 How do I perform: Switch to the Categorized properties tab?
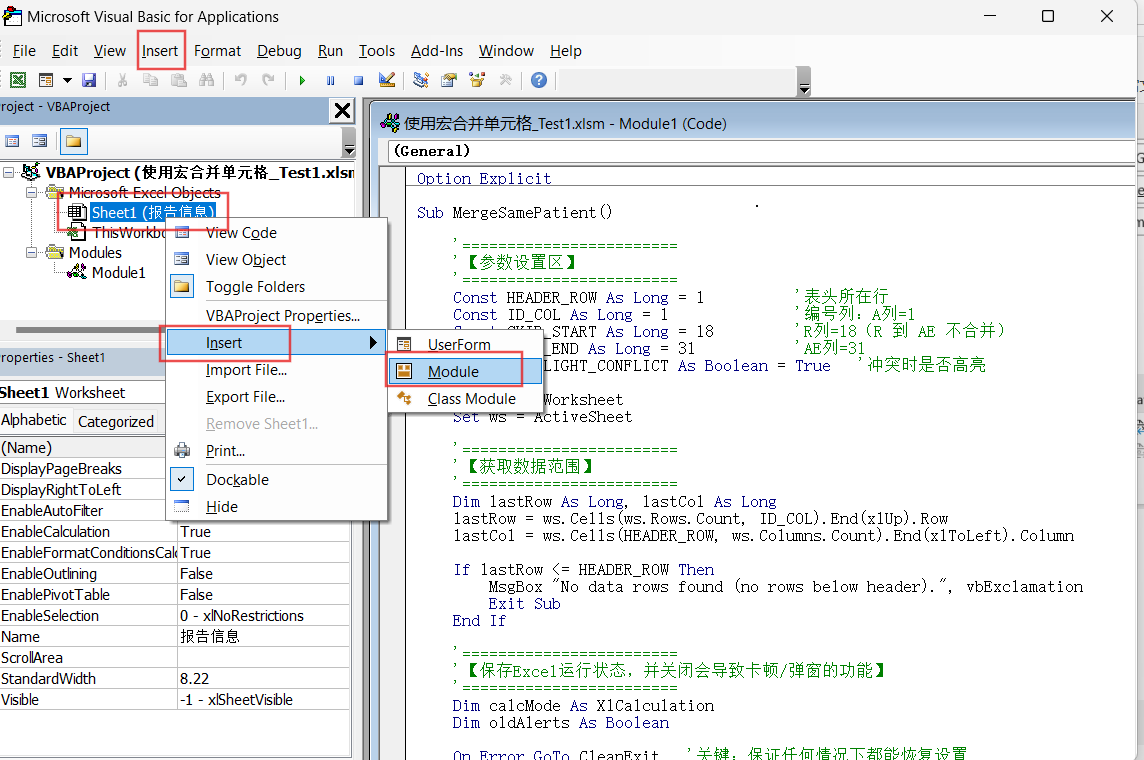(x=116, y=421)
